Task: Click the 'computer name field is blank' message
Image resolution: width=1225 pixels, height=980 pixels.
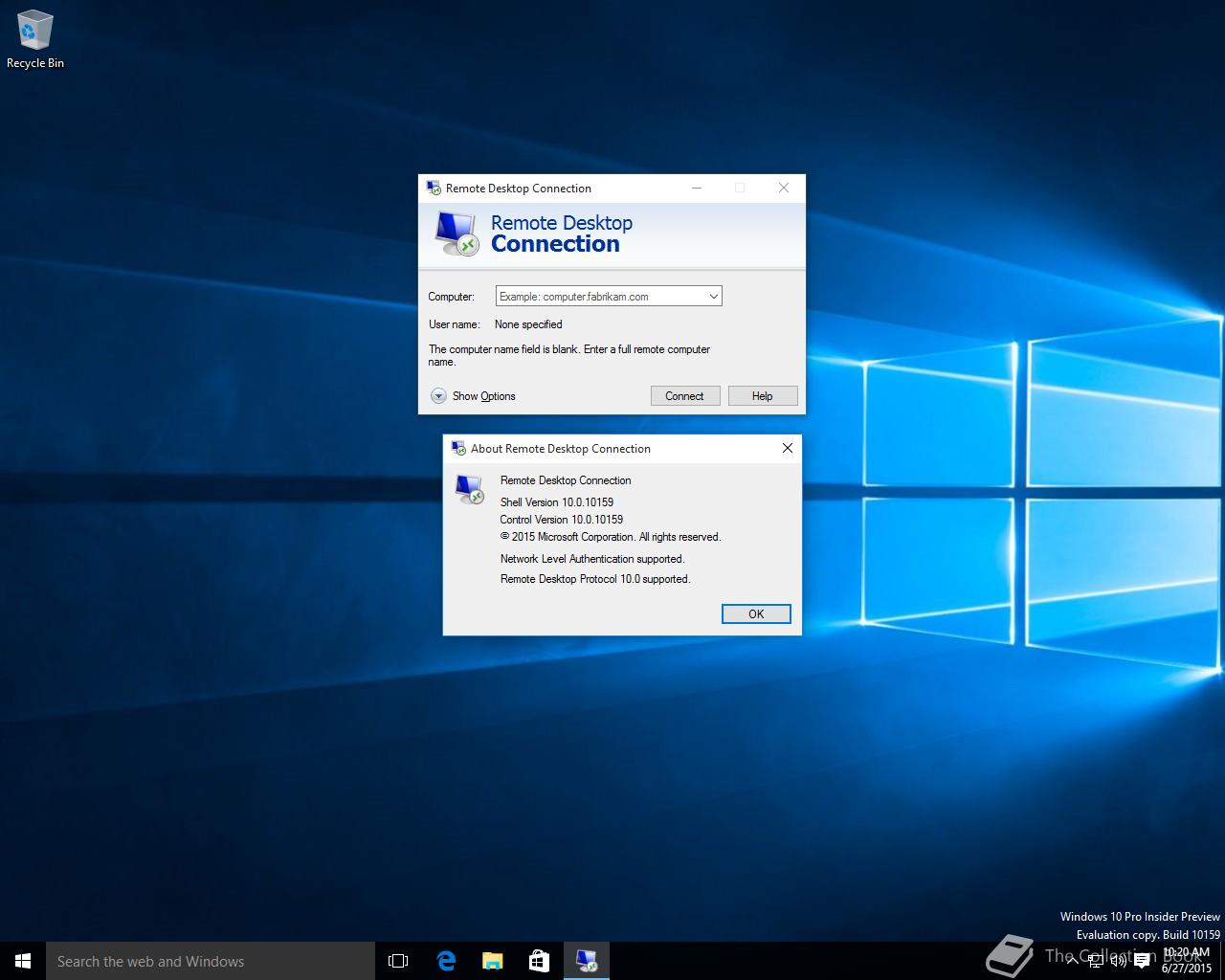Action: click(569, 355)
